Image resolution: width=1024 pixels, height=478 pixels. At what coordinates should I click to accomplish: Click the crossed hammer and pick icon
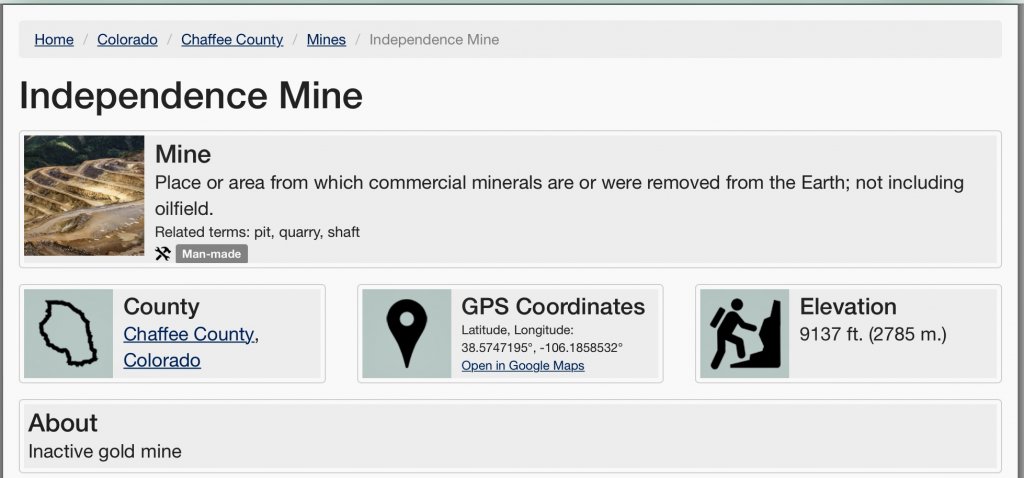click(x=163, y=254)
